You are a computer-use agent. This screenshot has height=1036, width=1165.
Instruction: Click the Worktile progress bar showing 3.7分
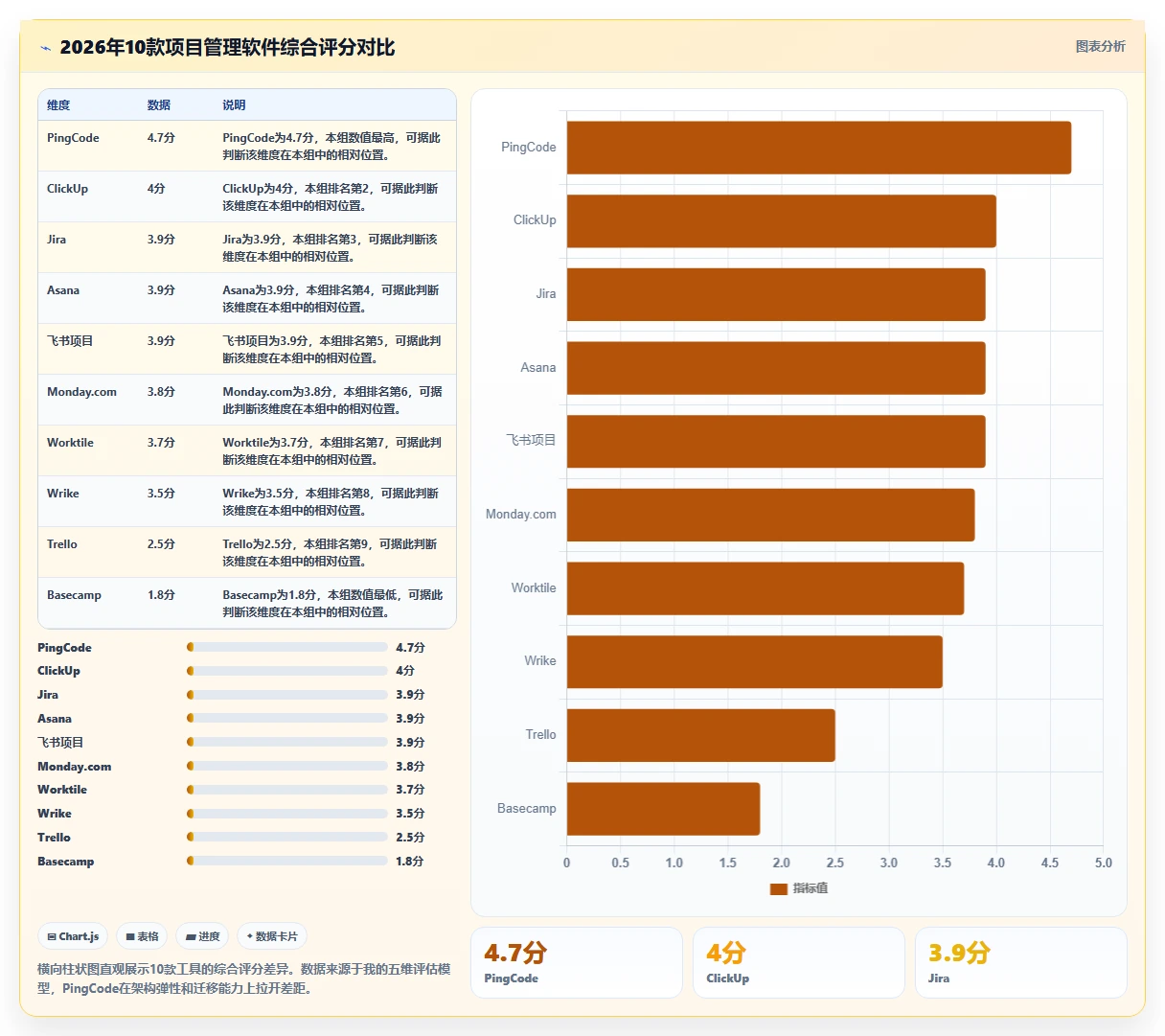(x=287, y=790)
